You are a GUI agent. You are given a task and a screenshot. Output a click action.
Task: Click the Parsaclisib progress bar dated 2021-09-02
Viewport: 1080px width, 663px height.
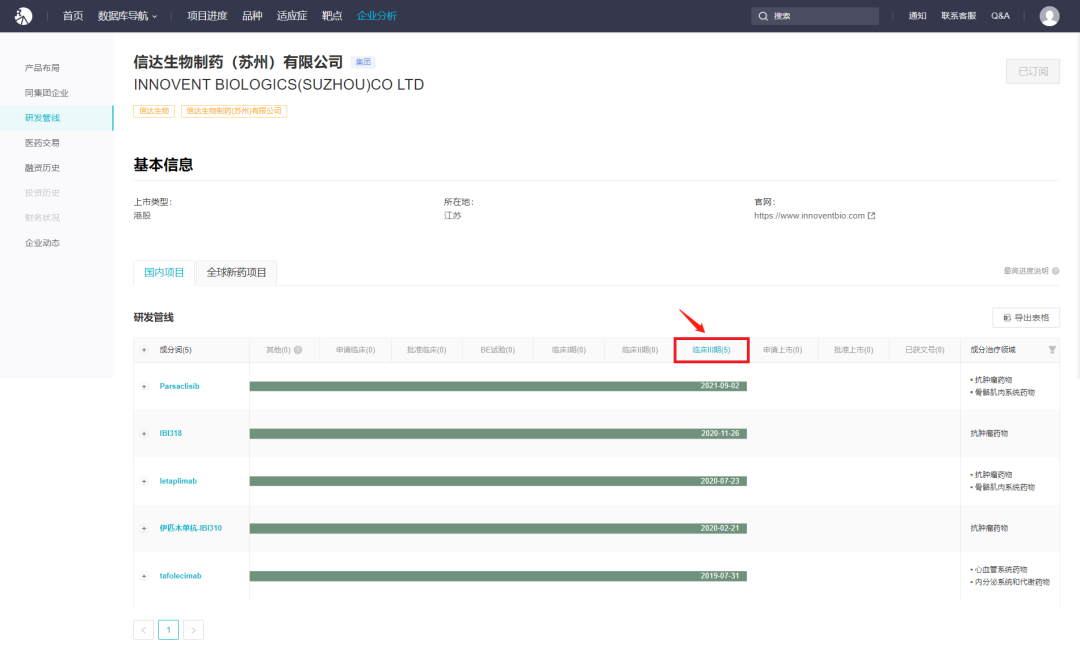tap(498, 386)
